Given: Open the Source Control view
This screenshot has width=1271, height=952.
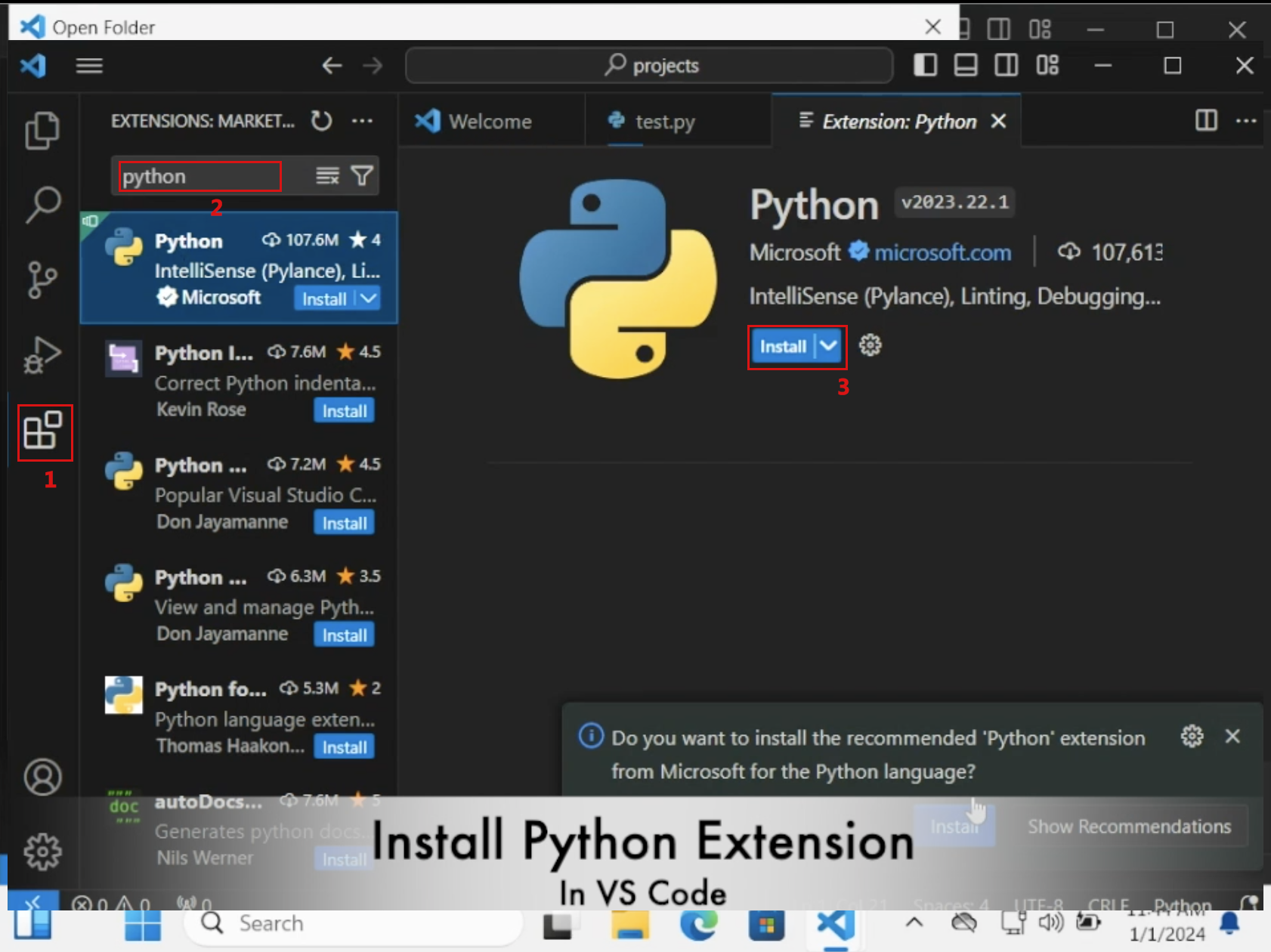Looking at the screenshot, I should (x=42, y=280).
